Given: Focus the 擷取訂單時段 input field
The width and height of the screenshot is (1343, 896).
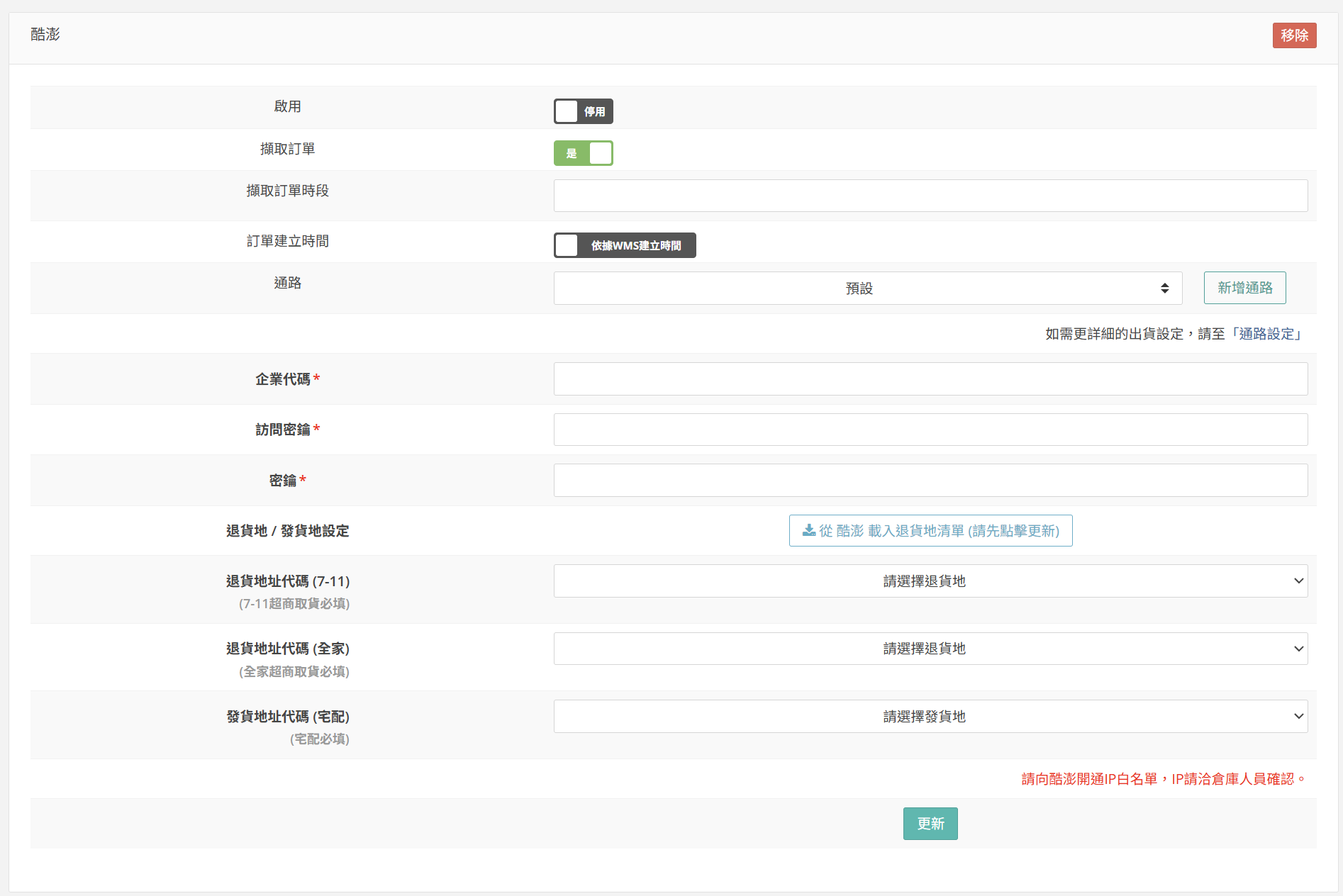Looking at the screenshot, I should coord(930,196).
